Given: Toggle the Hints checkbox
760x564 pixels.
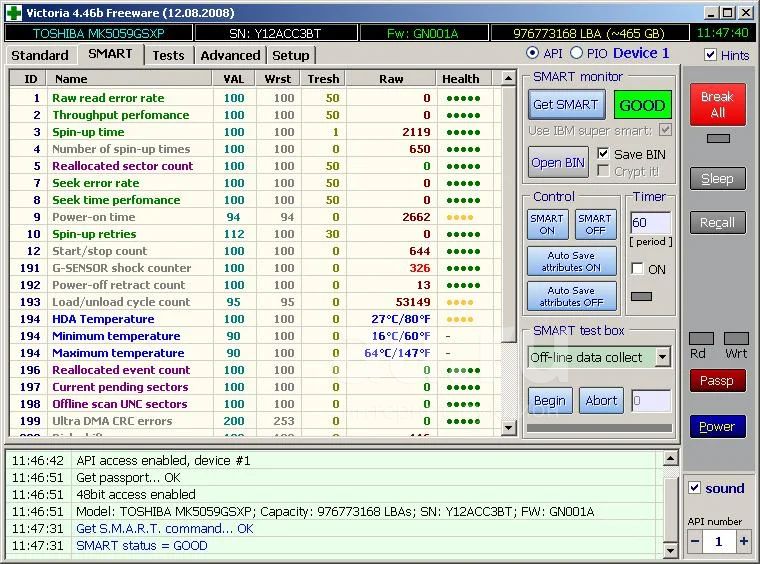Looking at the screenshot, I should click(710, 55).
